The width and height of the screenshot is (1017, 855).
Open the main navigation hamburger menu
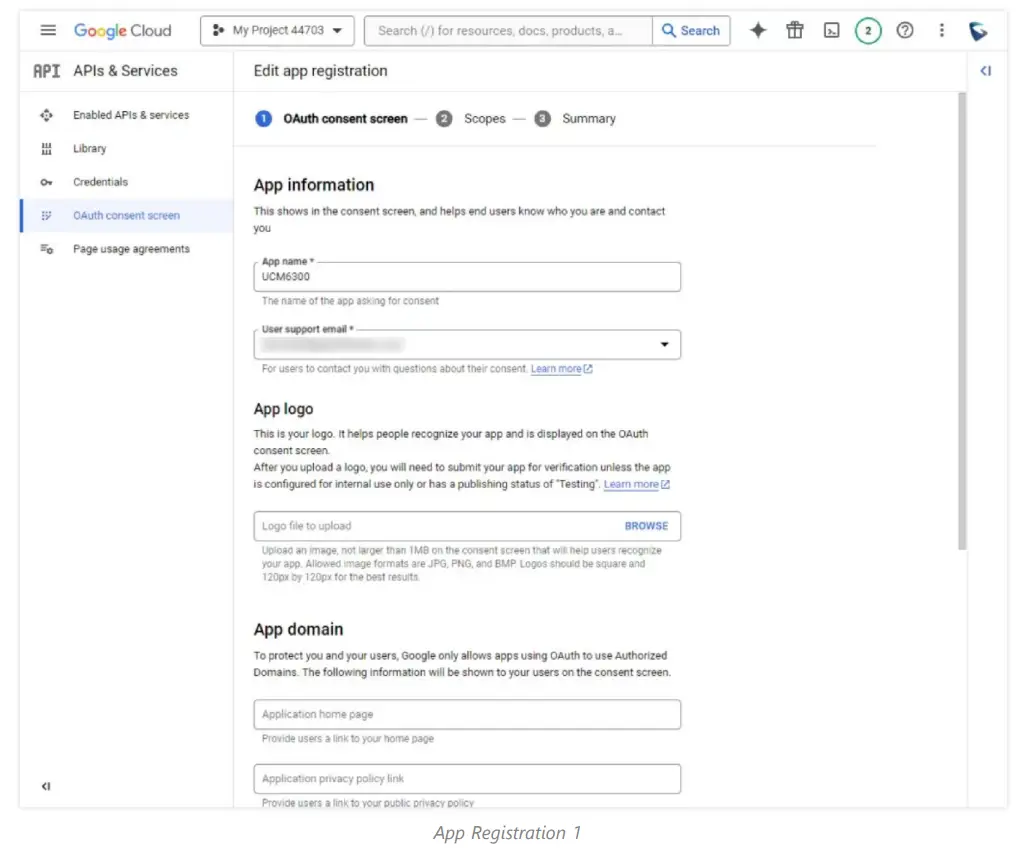[48, 30]
